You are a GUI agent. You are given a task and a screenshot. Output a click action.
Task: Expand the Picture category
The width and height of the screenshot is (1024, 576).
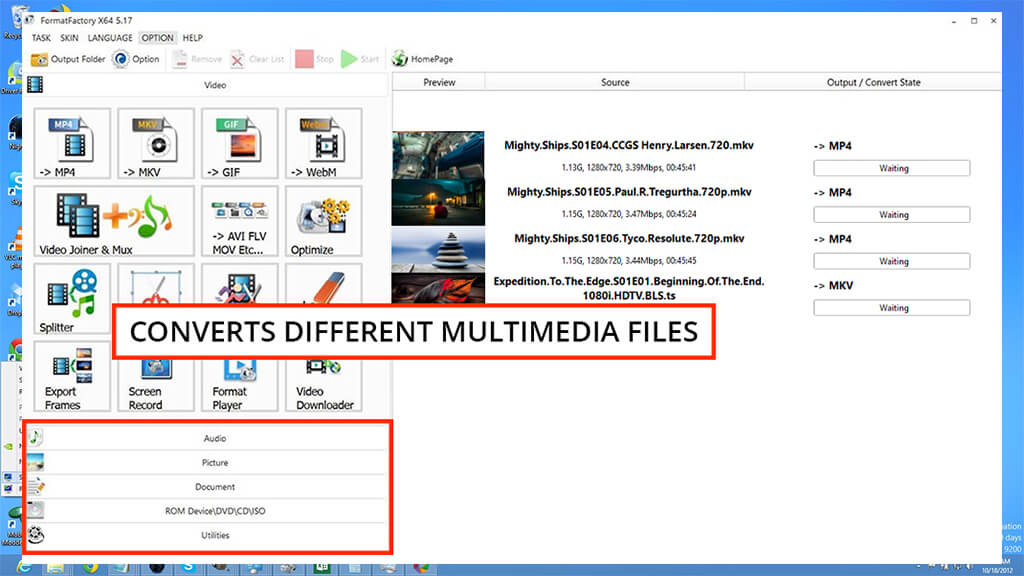click(207, 462)
